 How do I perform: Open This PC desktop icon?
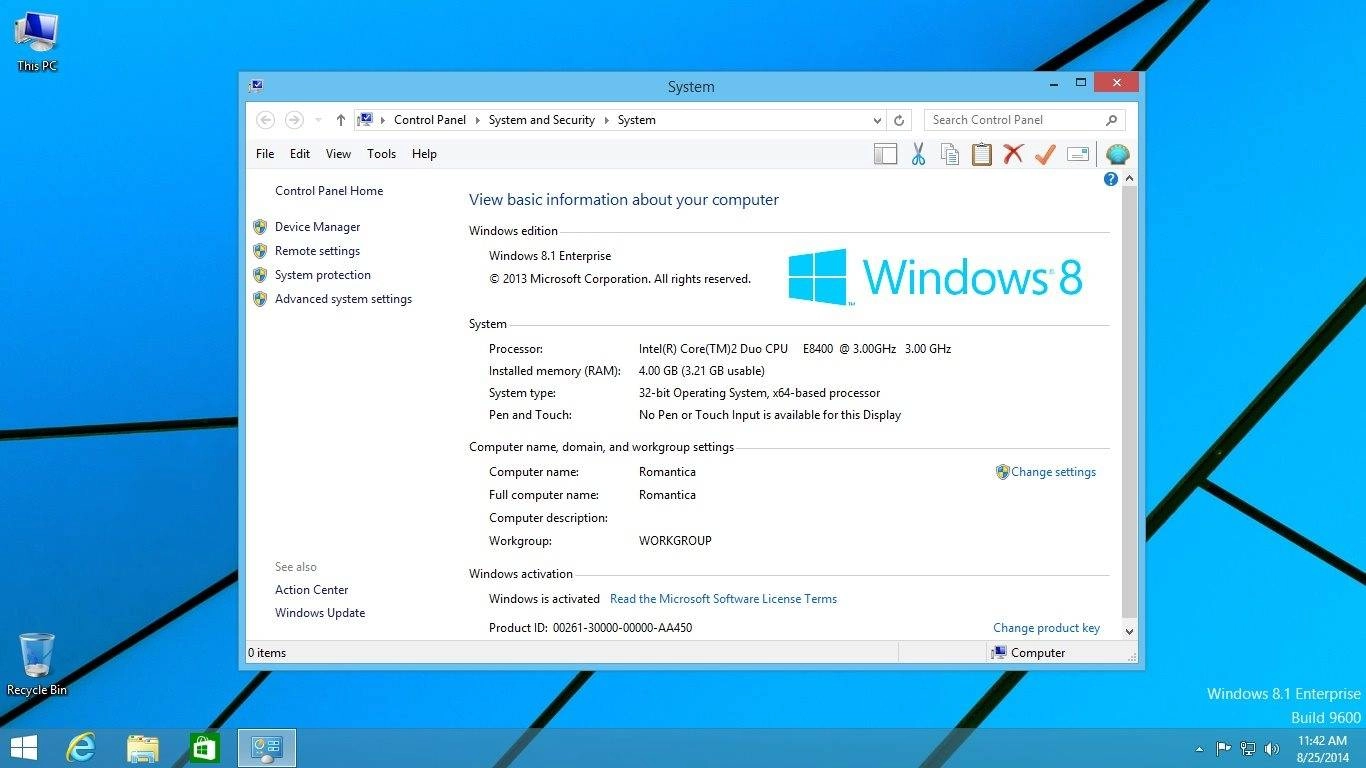[x=37, y=42]
